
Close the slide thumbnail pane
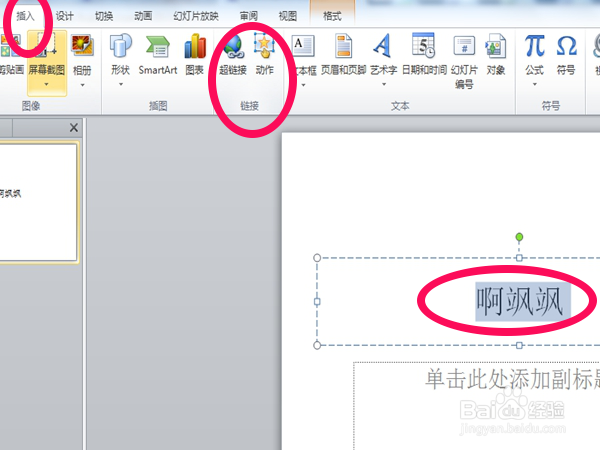(74, 127)
